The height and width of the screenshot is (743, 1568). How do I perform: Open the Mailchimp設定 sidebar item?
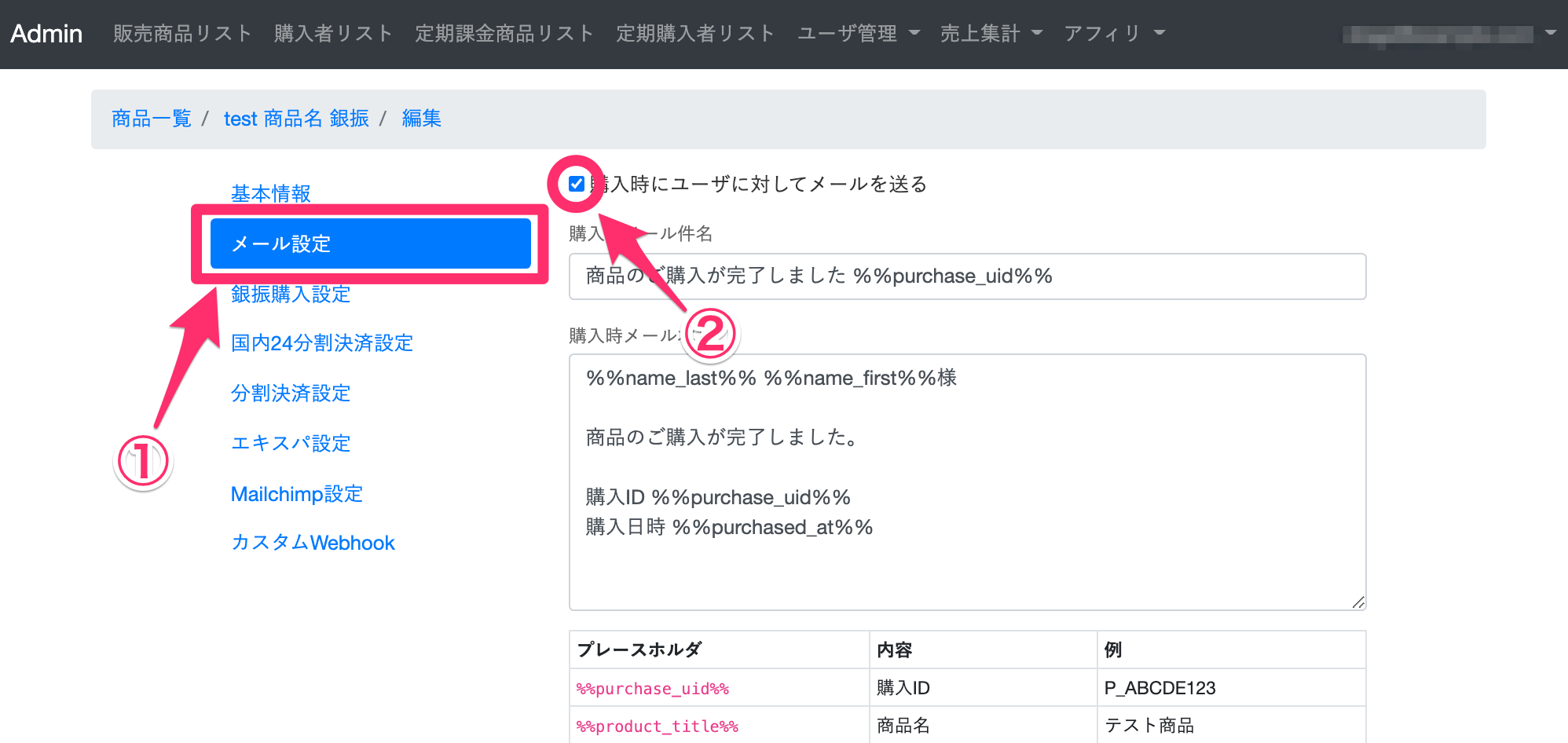click(297, 494)
